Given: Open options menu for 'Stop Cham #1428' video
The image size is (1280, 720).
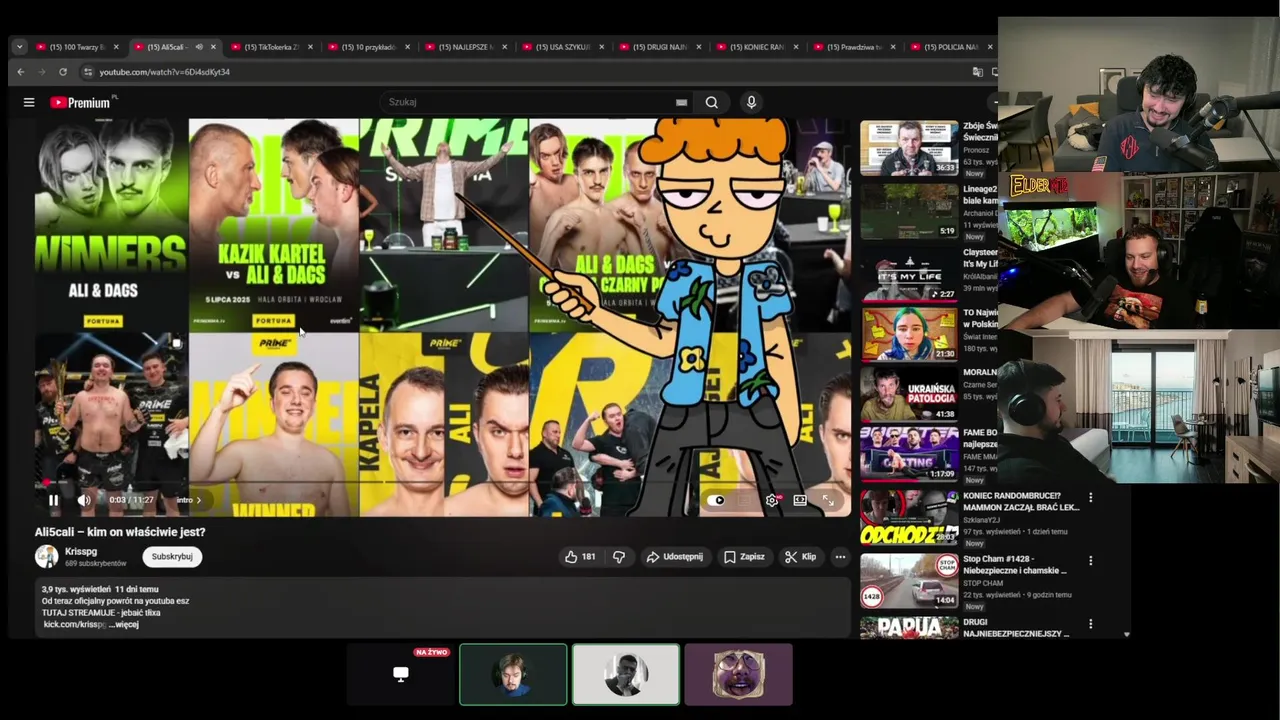Looking at the screenshot, I should 1090,560.
